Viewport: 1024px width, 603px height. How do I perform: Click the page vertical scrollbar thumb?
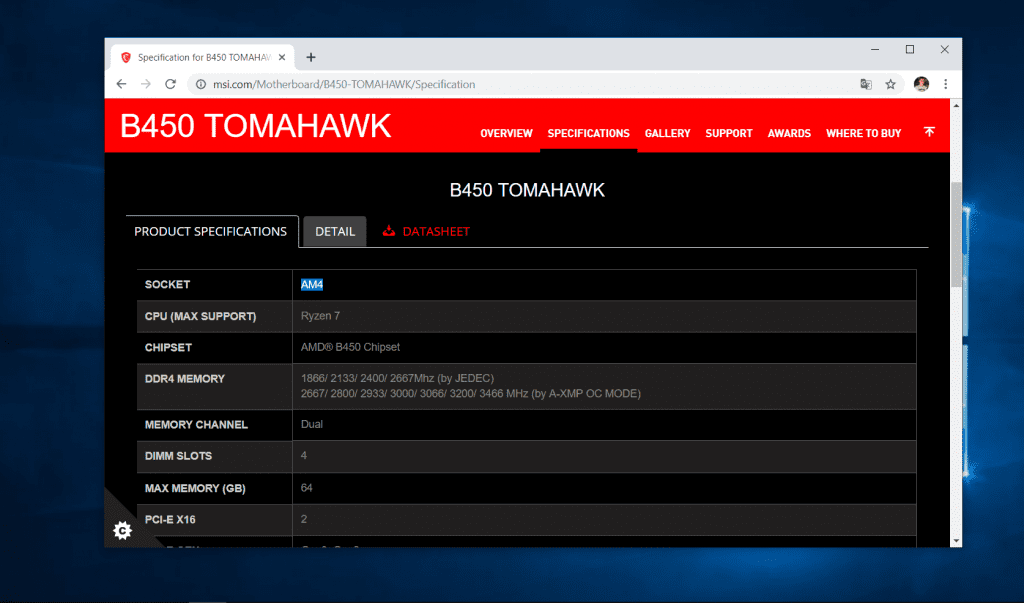956,235
